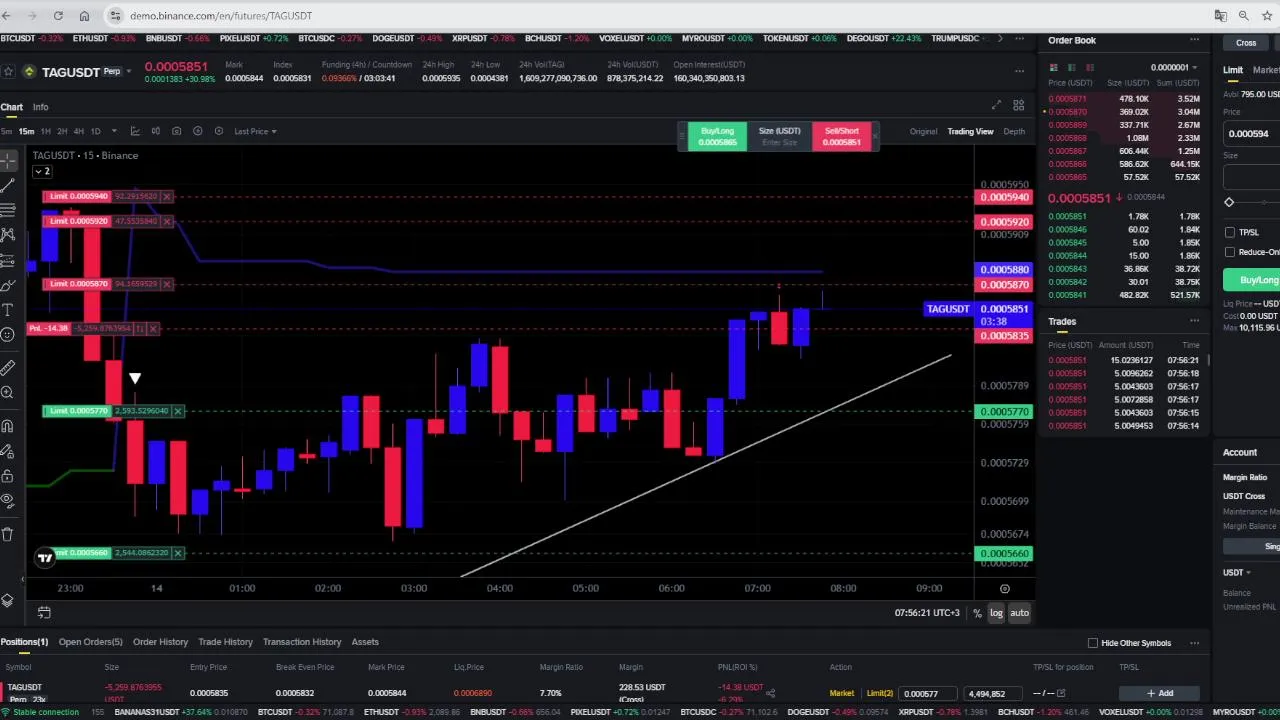Select the 1H timeframe
1280x720 pixels.
[45, 131]
